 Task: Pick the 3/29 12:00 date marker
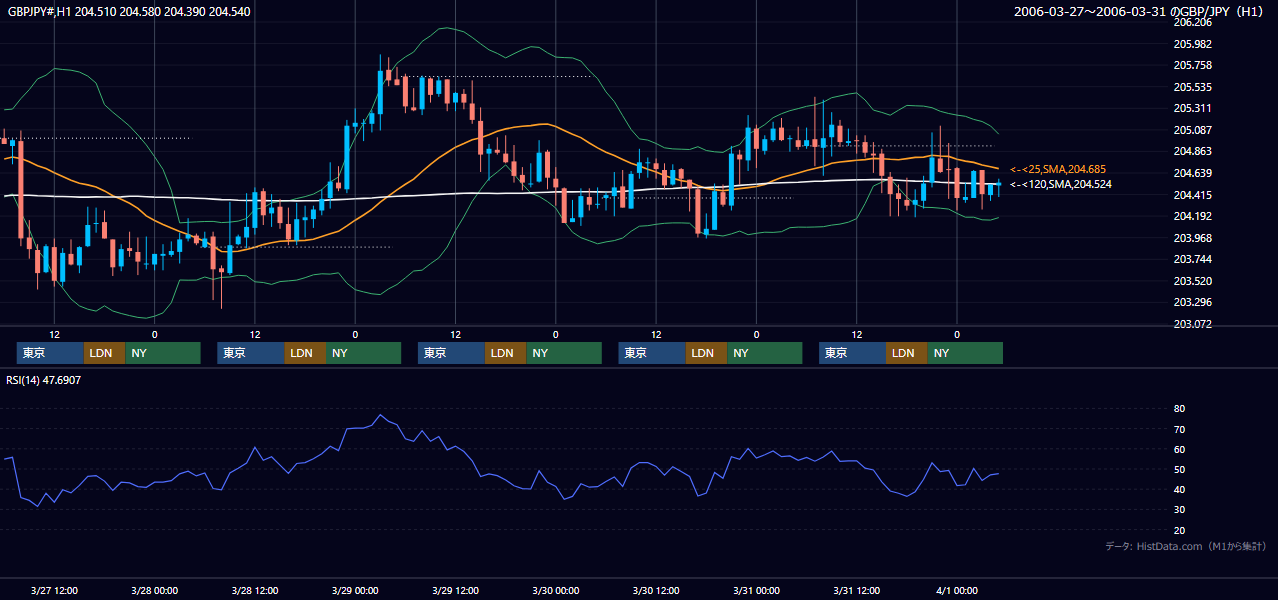point(455,590)
